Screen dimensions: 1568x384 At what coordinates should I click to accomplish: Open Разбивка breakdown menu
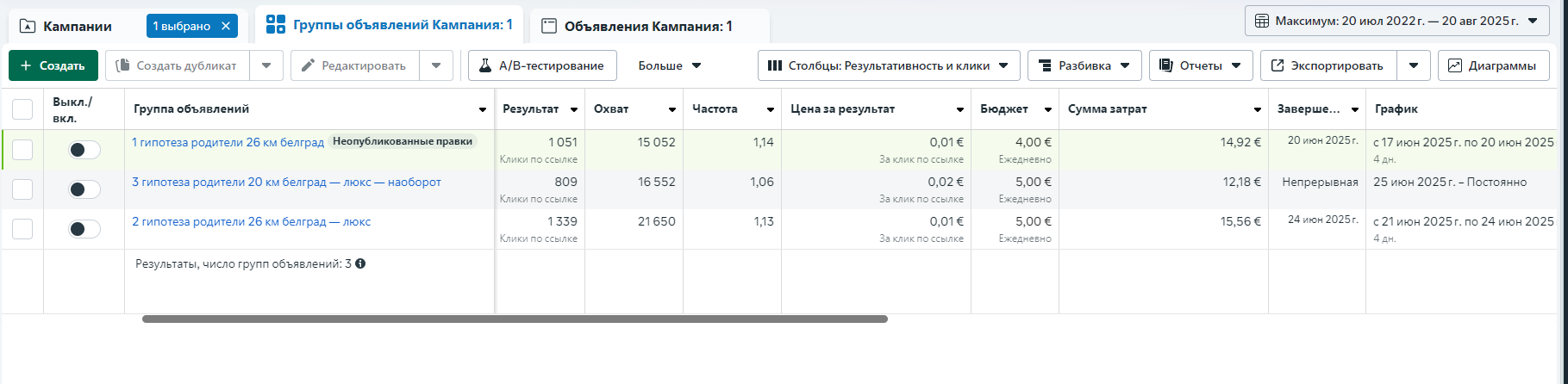pos(1084,65)
